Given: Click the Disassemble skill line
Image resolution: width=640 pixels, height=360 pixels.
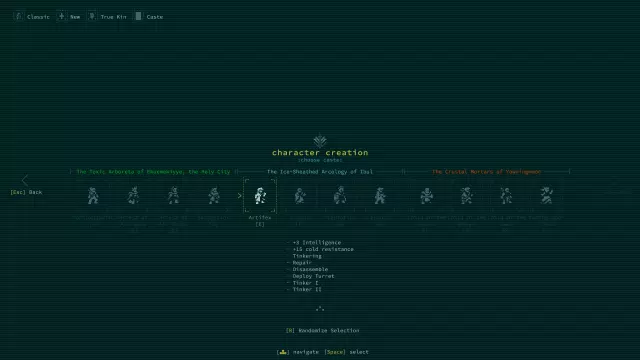Looking at the screenshot, I should (x=310, y=269).
